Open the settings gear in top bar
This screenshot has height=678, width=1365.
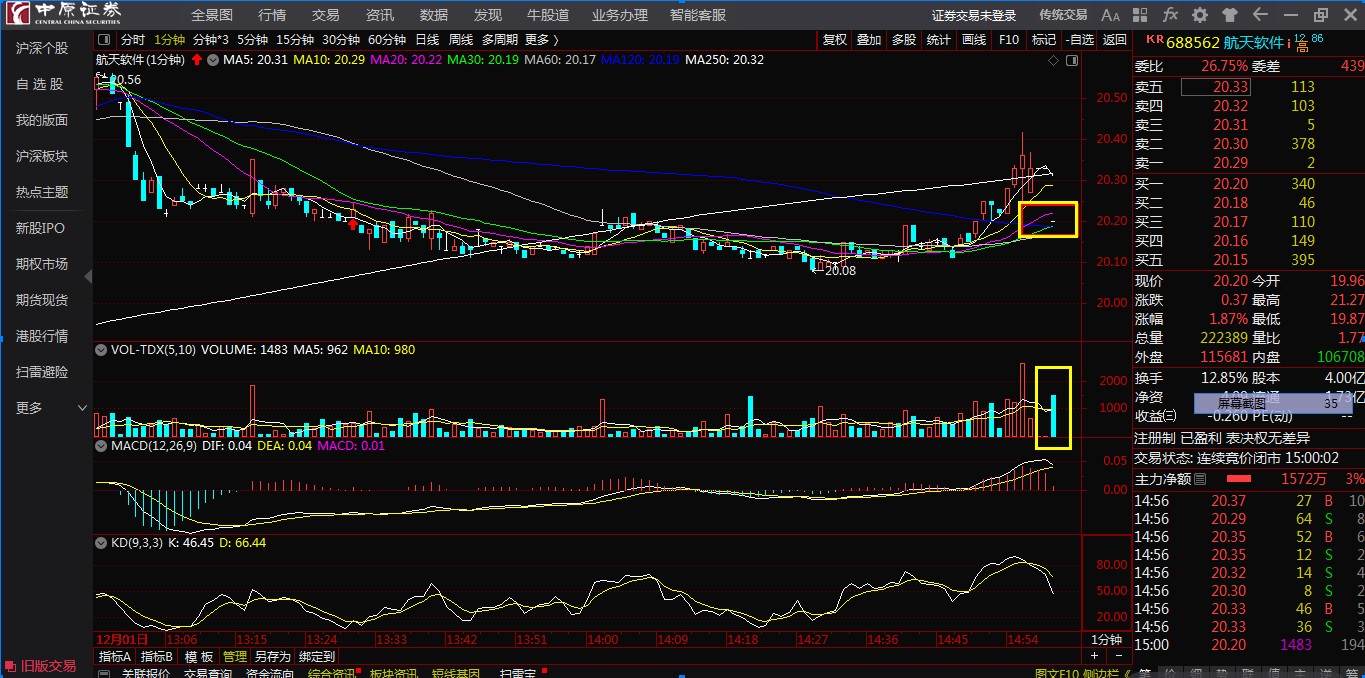click(x=1200, y=15)
